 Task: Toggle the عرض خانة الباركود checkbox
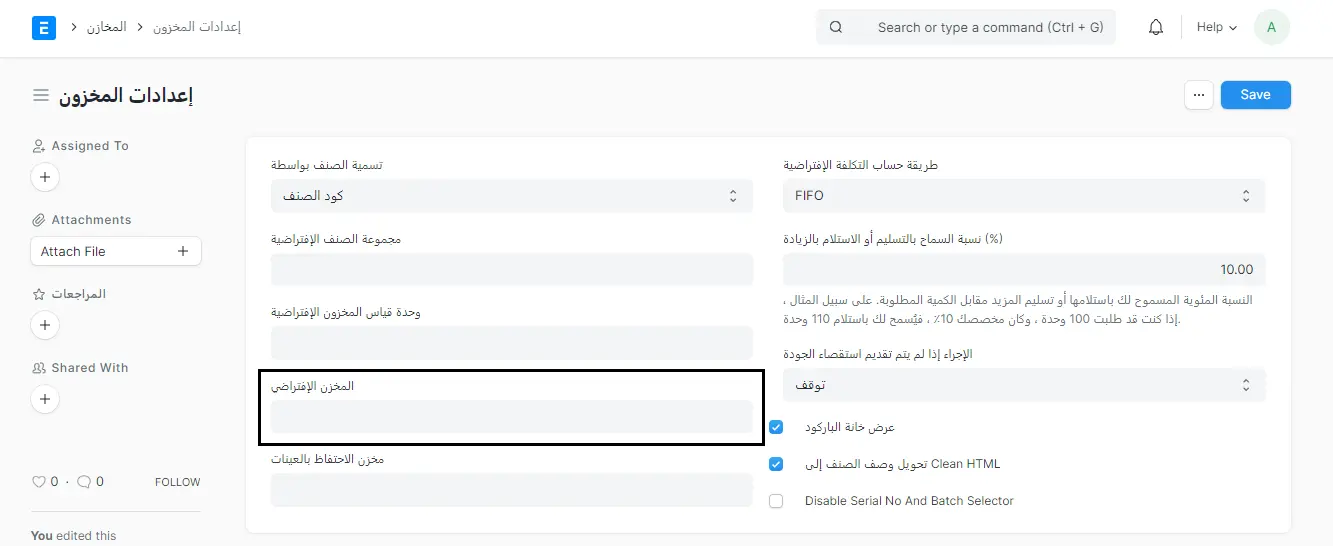pyautogui.click(x=776, y=427)
